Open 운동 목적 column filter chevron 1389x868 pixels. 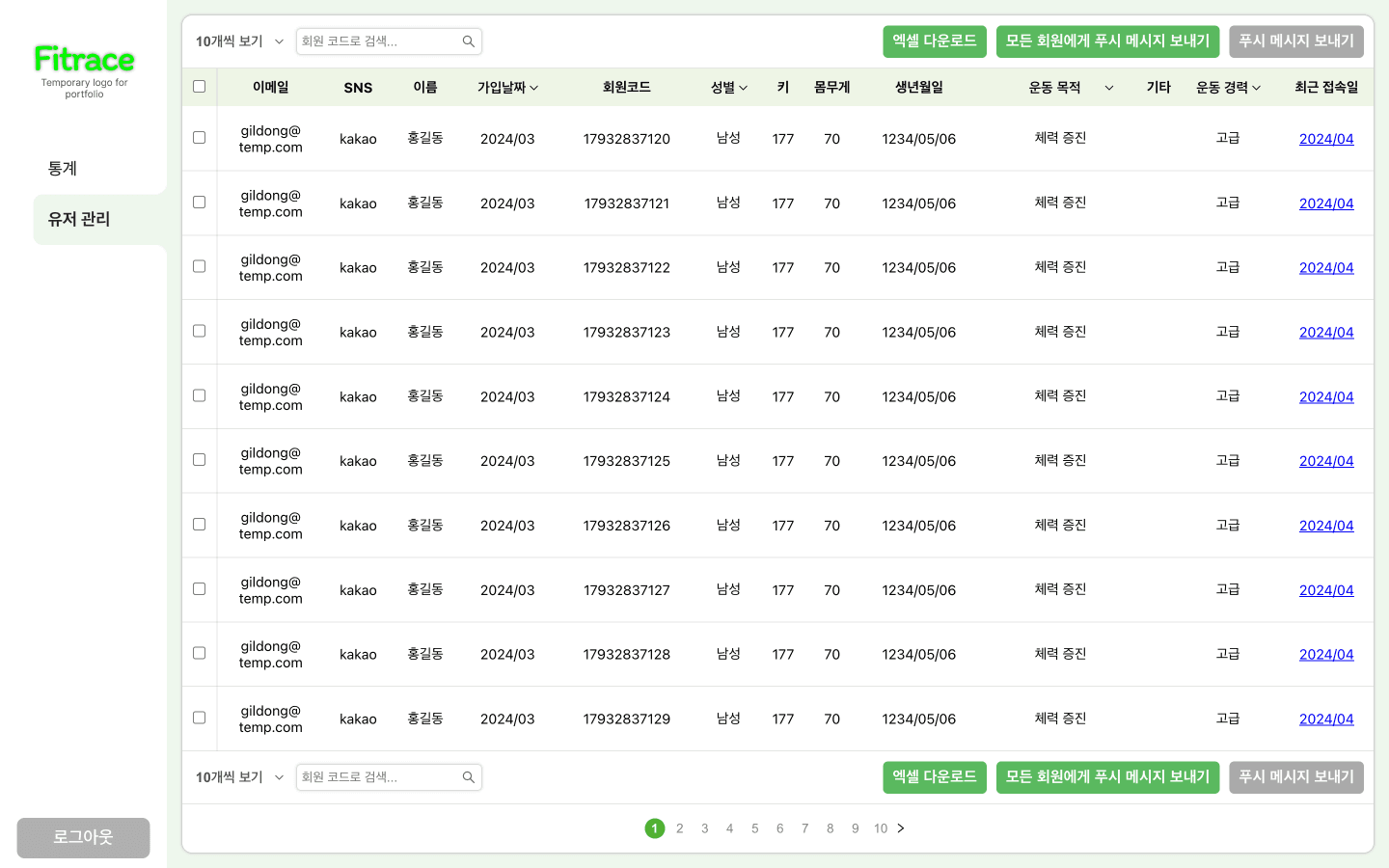pyautogui.click(x=1109, y=88)
